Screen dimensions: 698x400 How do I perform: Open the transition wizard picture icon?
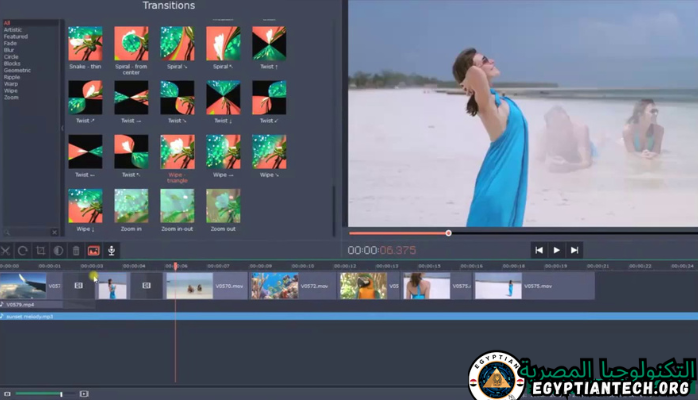coord(94,250)
